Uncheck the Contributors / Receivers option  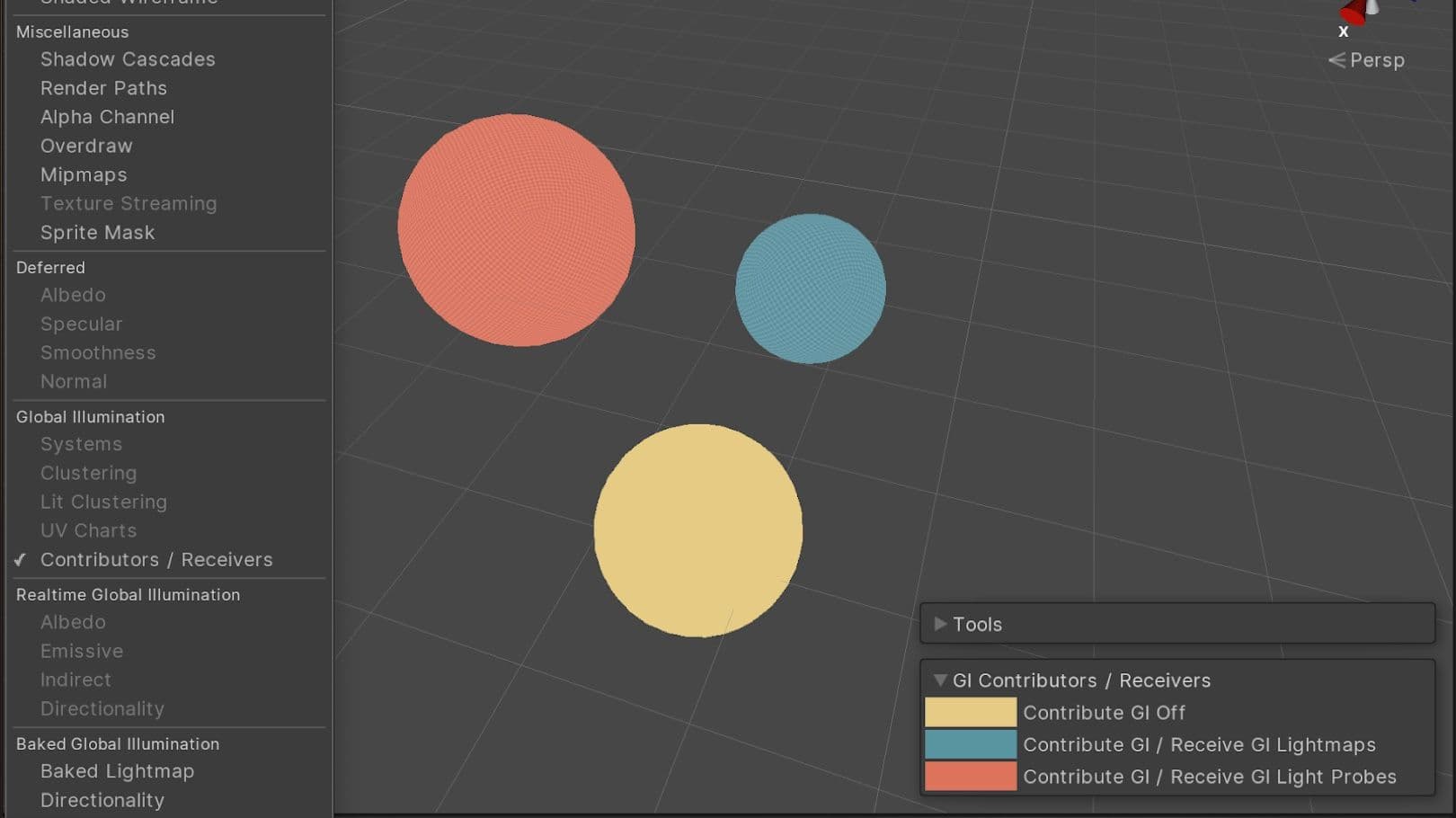(155, 559)
